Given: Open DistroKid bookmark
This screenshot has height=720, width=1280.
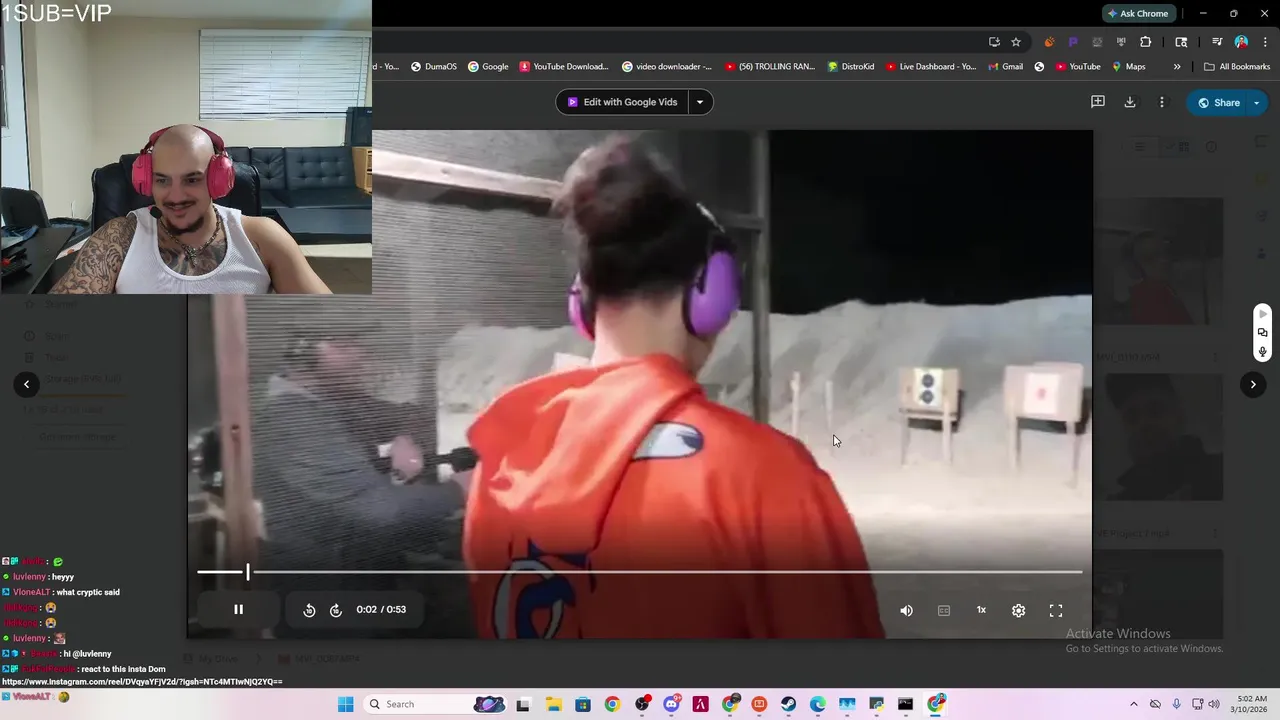Looking at the screenshot, I should (x=851, y=67).
